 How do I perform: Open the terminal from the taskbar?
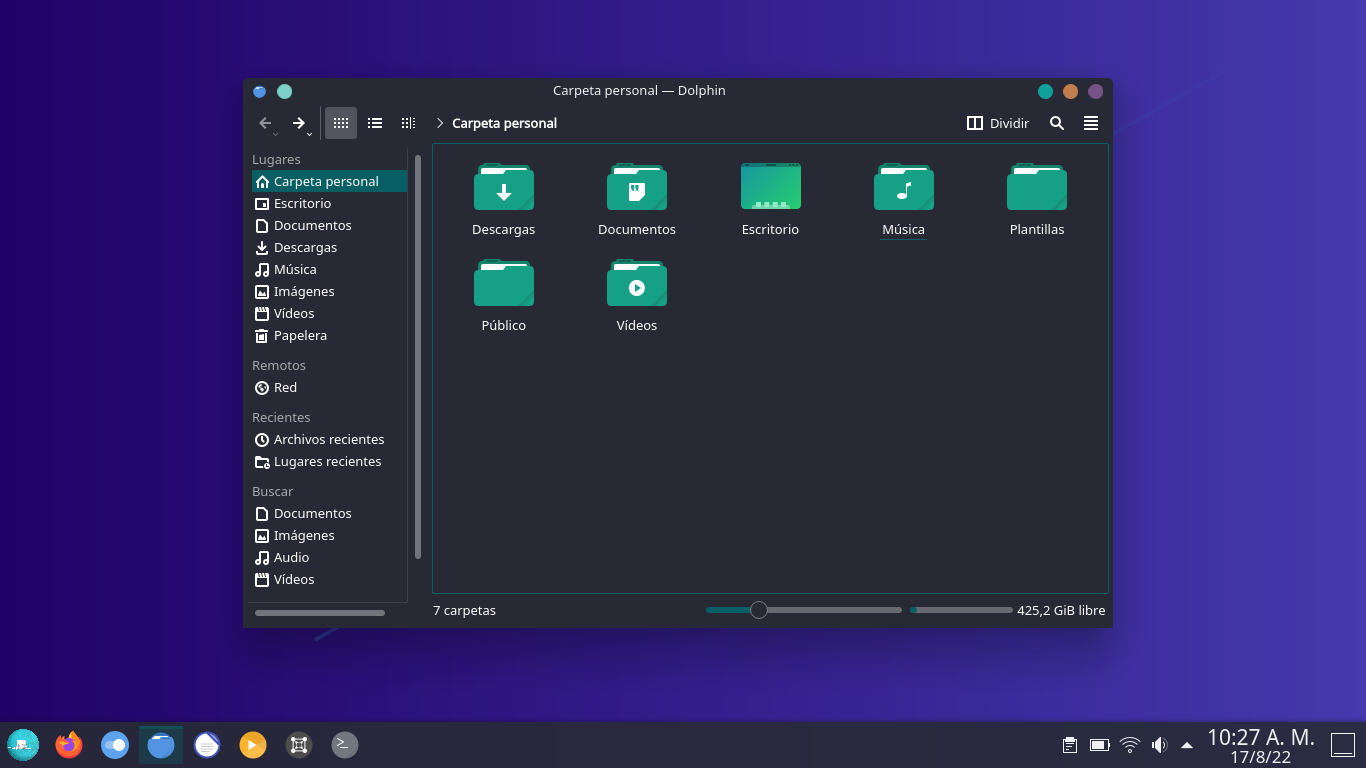(x=345, y=745)
